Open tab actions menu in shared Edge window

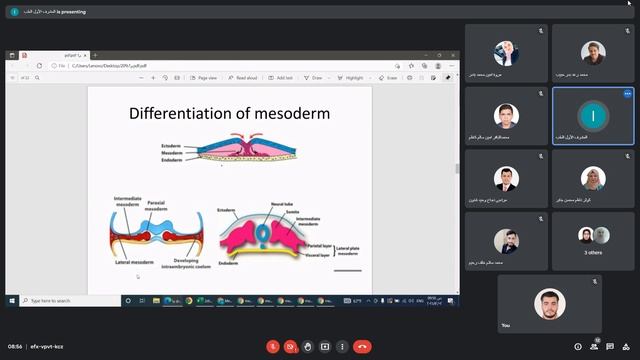point(12,55)
